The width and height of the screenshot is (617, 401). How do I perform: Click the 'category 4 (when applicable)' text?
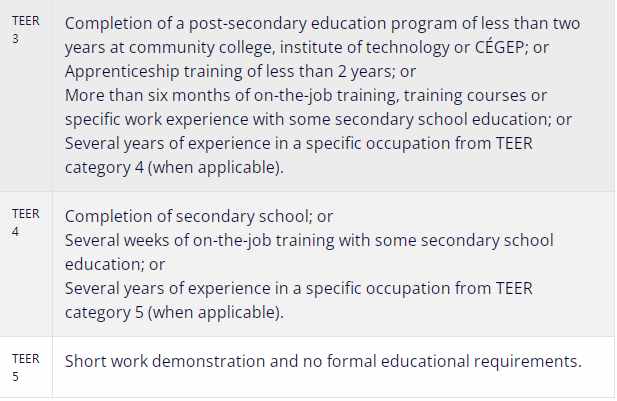(174, 168)
